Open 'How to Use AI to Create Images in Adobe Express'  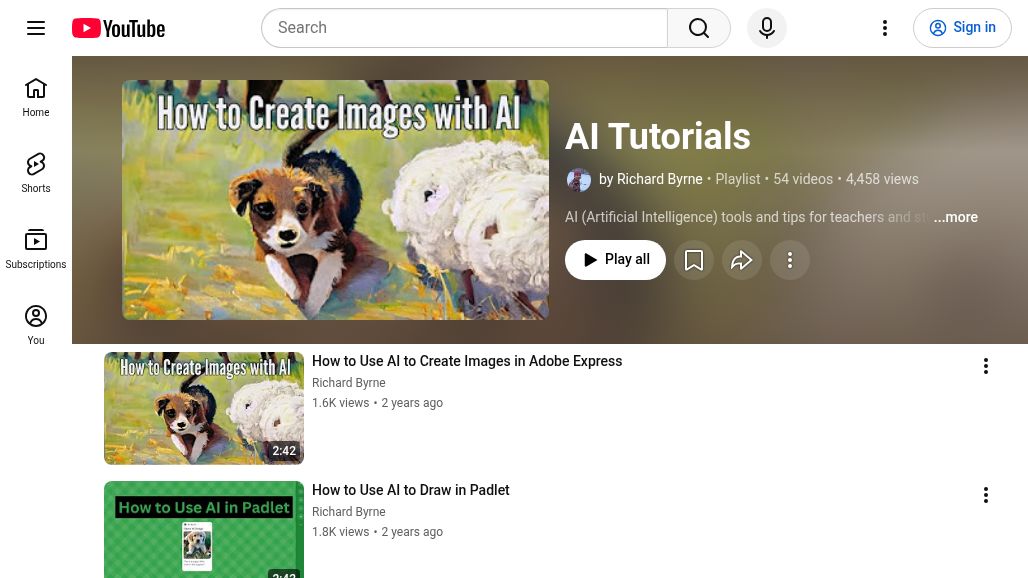click(x=467, y=361)
